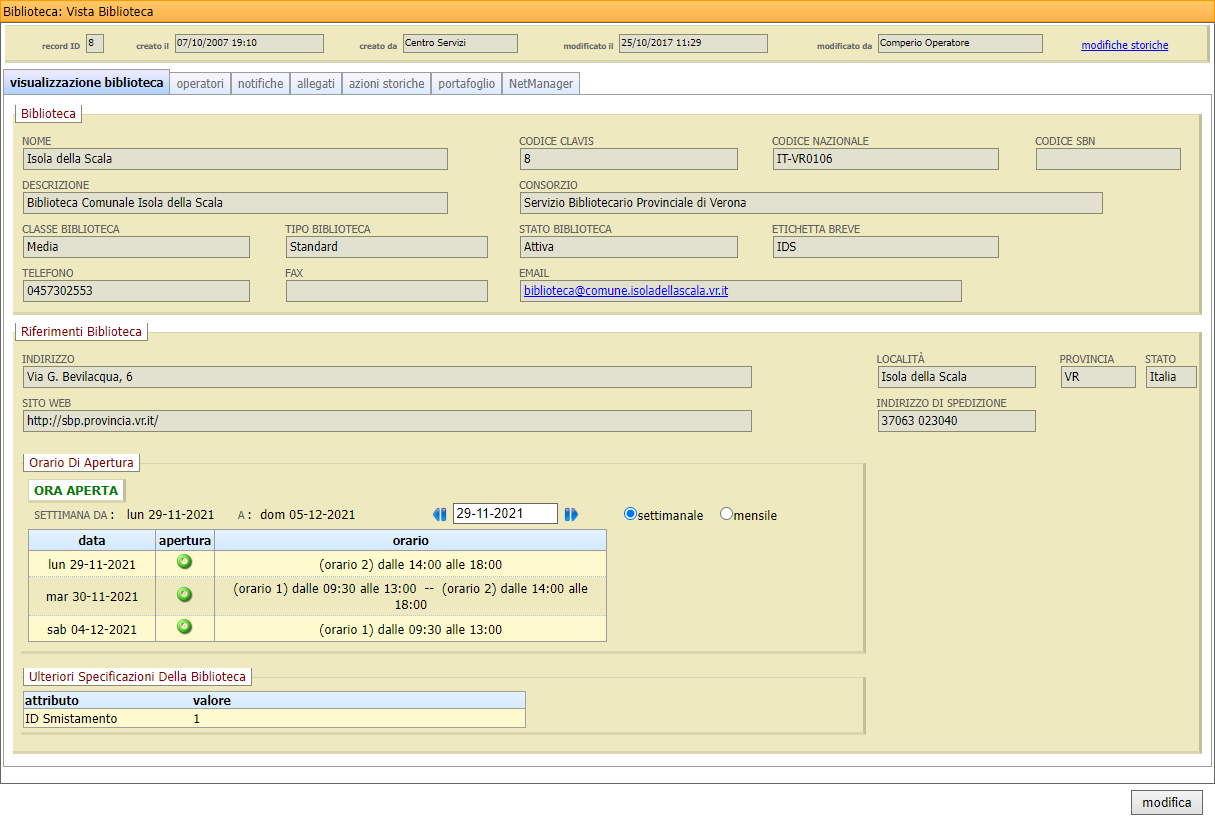This screenshot has height=817, width=1215.
Task: Select the visualizzazione biblioteca tab
Action: pyautogui.click(x=86, y=83)
